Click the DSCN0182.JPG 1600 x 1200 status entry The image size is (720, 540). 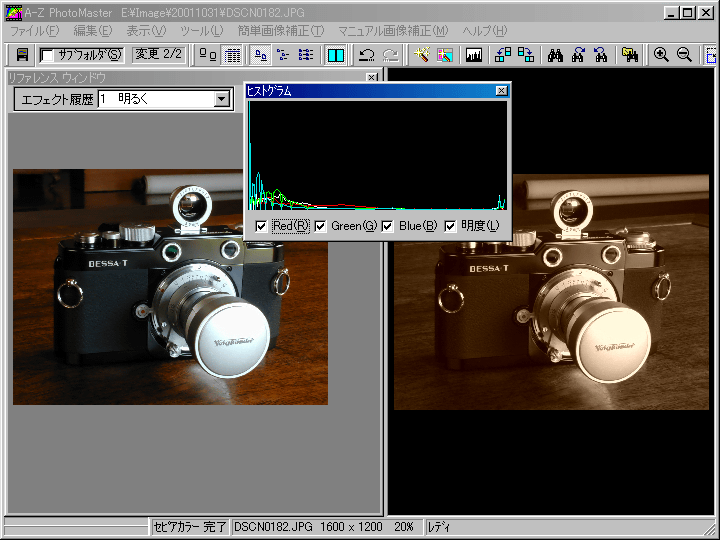[x=308, y=527]
